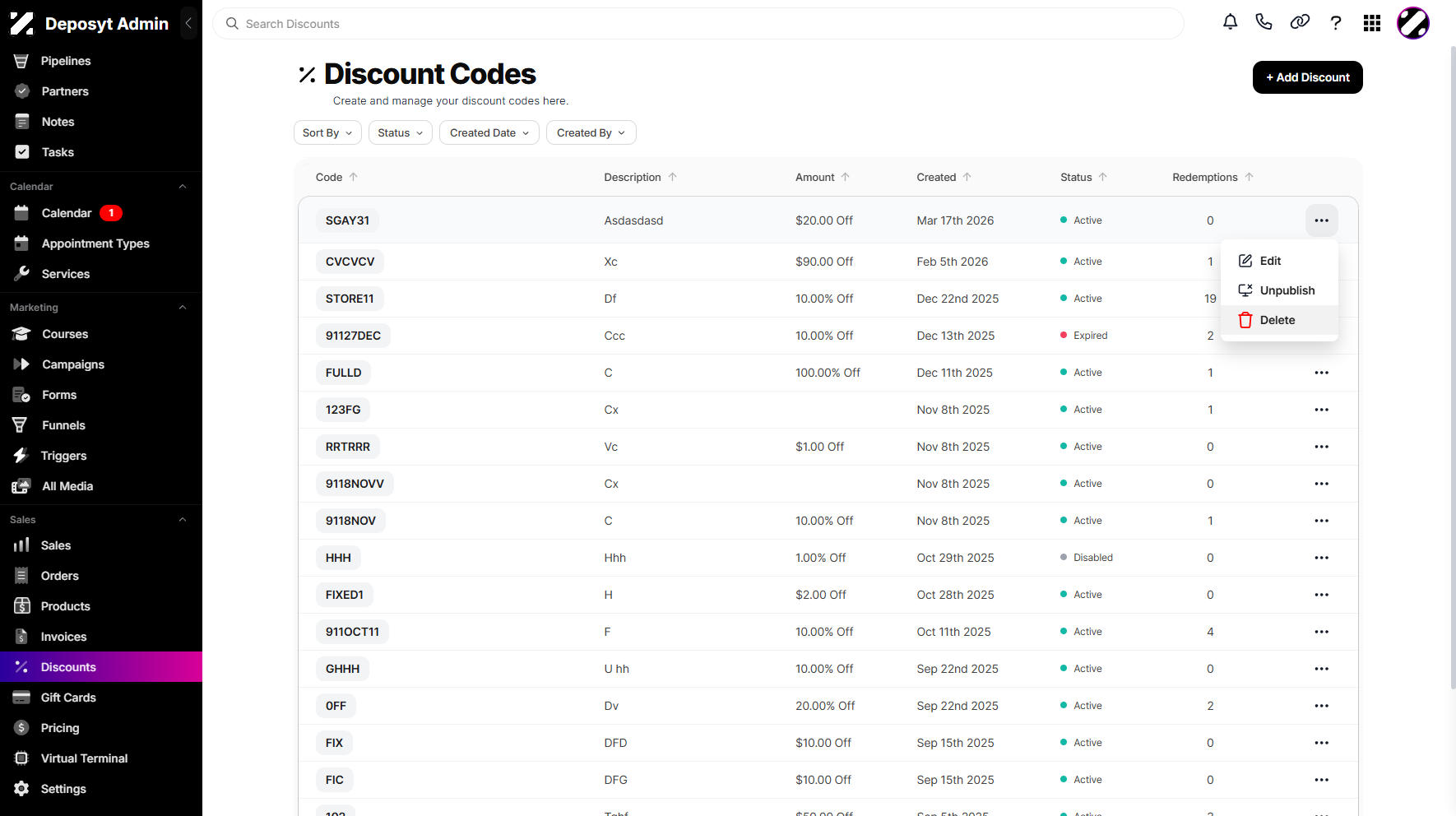Open more options for FULLD row
1456x816 pixels.
[1321, 373]
